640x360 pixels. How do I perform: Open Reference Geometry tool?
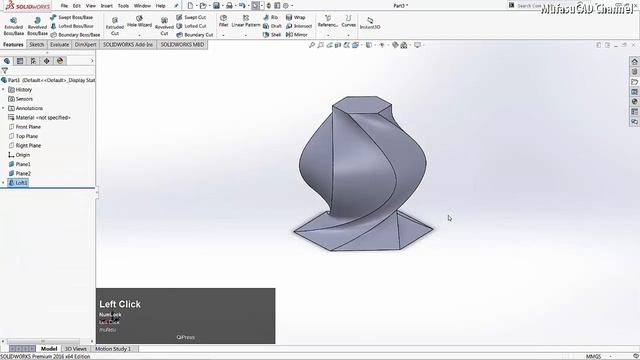(328, 21)
